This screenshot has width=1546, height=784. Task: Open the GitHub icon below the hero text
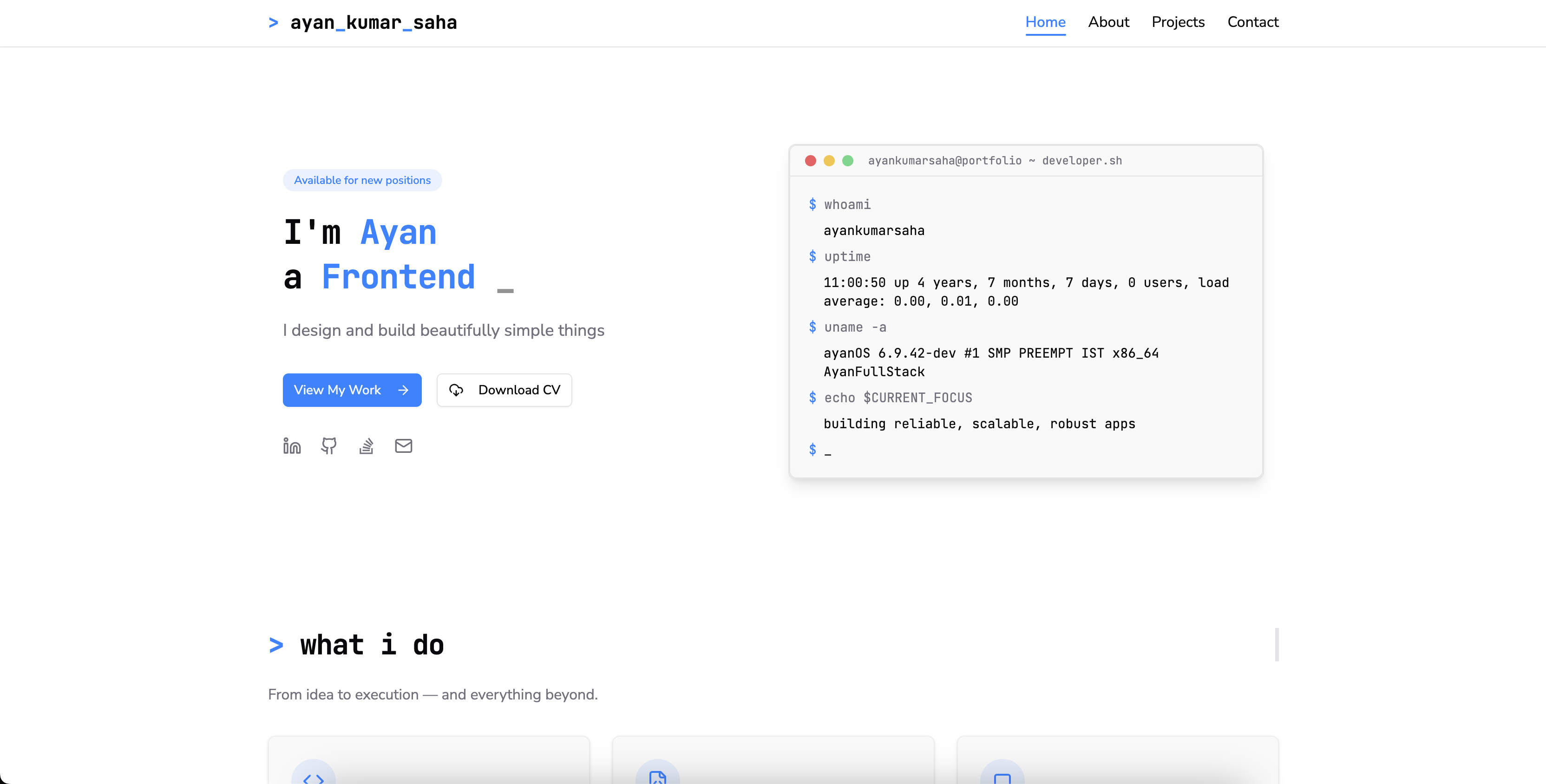click(329, 446)
